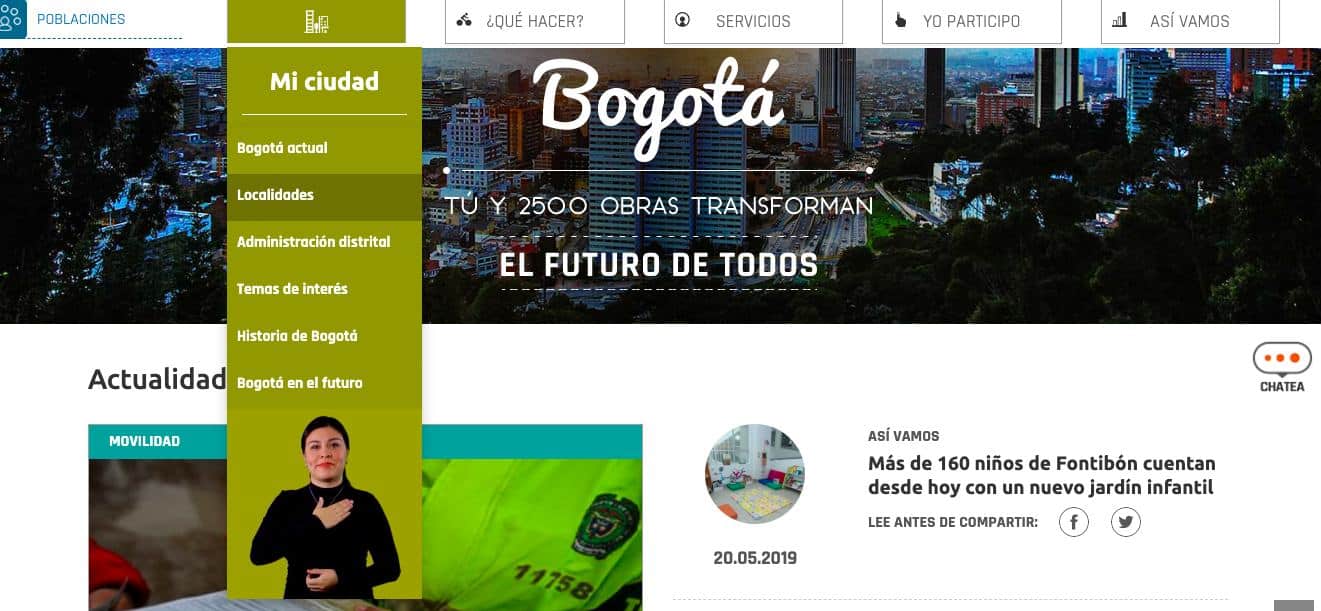1321x611 pixels.
Task: Click the round jardín infantil thumbnail
Action: click(755, 474)
